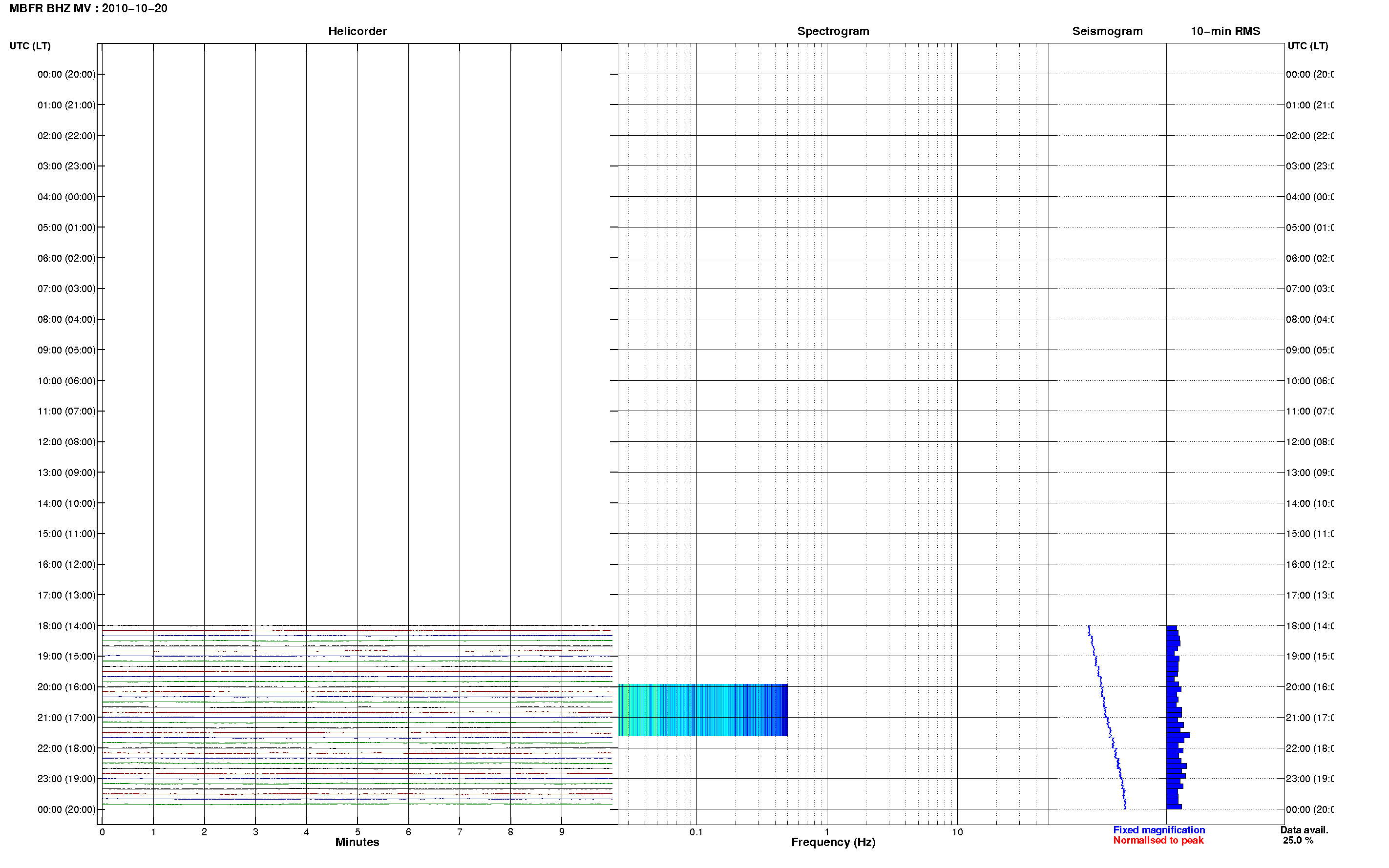Image resolution: width=1389 pixels, height=868 pixels.
Task: Click the left '18:00 (14:00)' time label
Action: pos(66,626)
